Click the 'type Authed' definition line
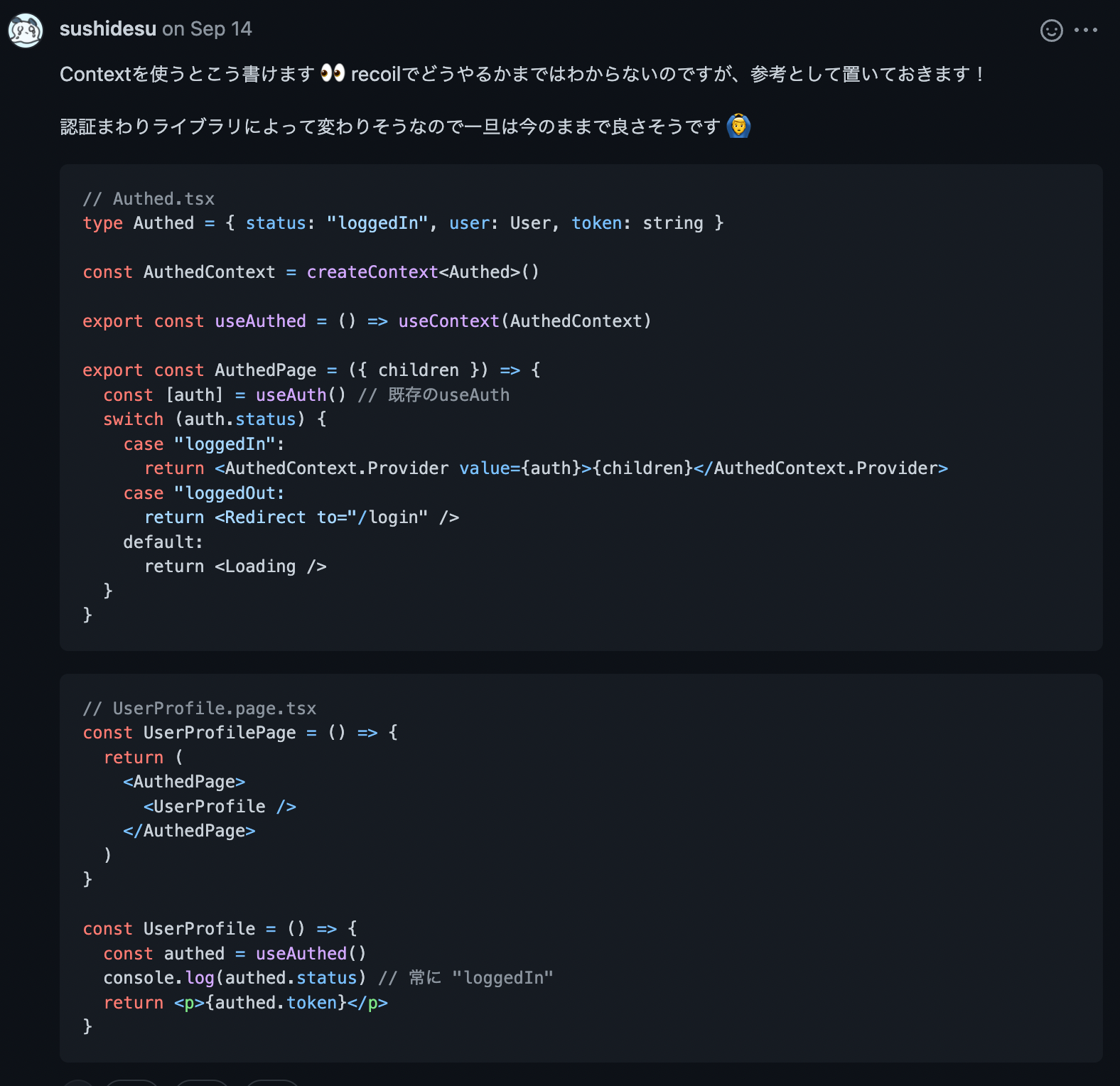This screenshot has height=1086, width=1120. pos(403,223)
